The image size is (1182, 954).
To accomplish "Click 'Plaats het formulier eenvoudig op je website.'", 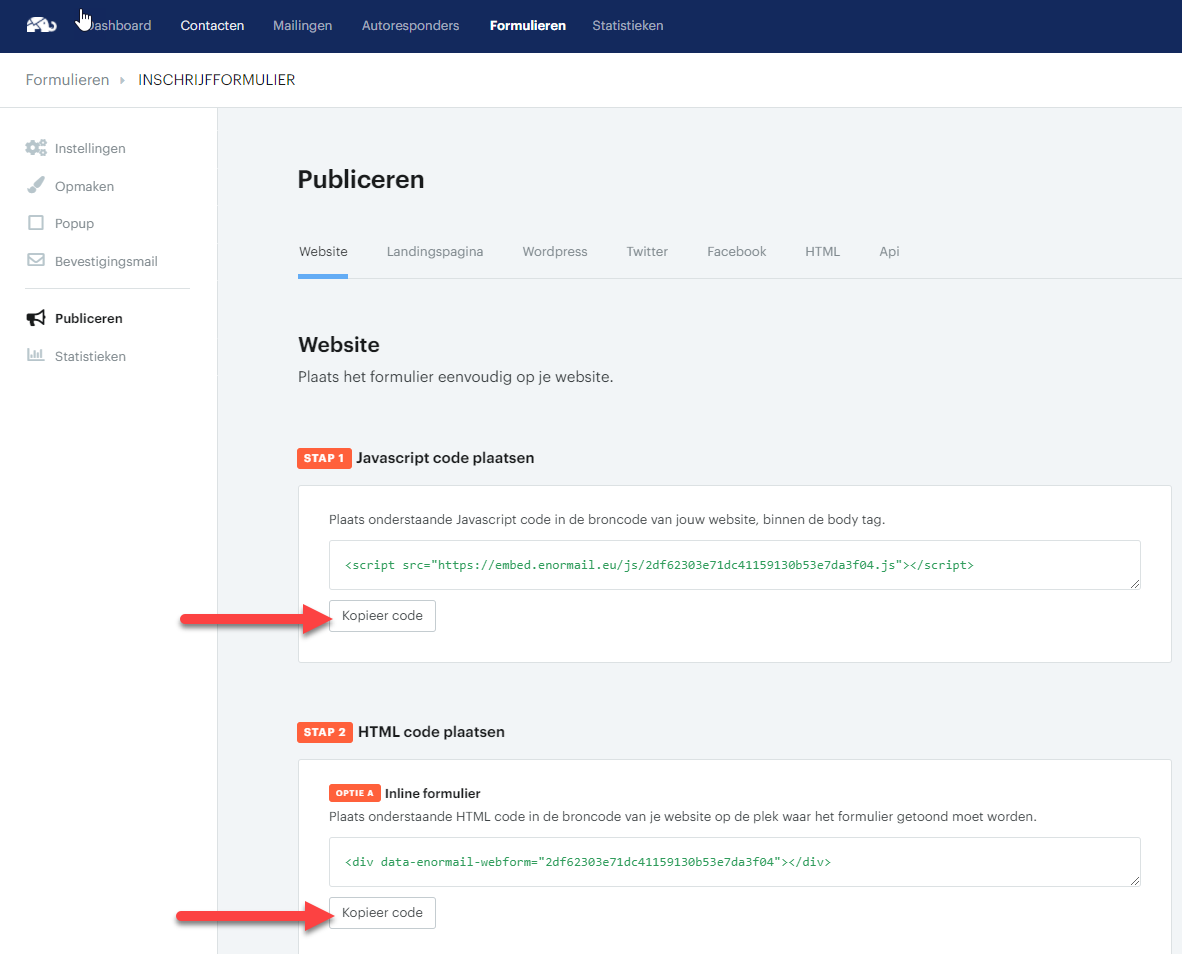I will [x=455, y=377].
